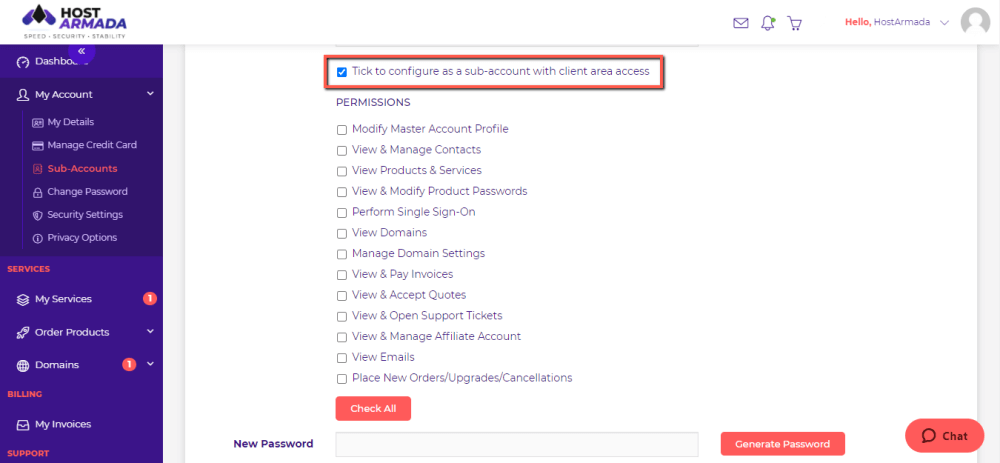
Task: Open the mail envelope icon in header
Action: [x=740, y=22]
